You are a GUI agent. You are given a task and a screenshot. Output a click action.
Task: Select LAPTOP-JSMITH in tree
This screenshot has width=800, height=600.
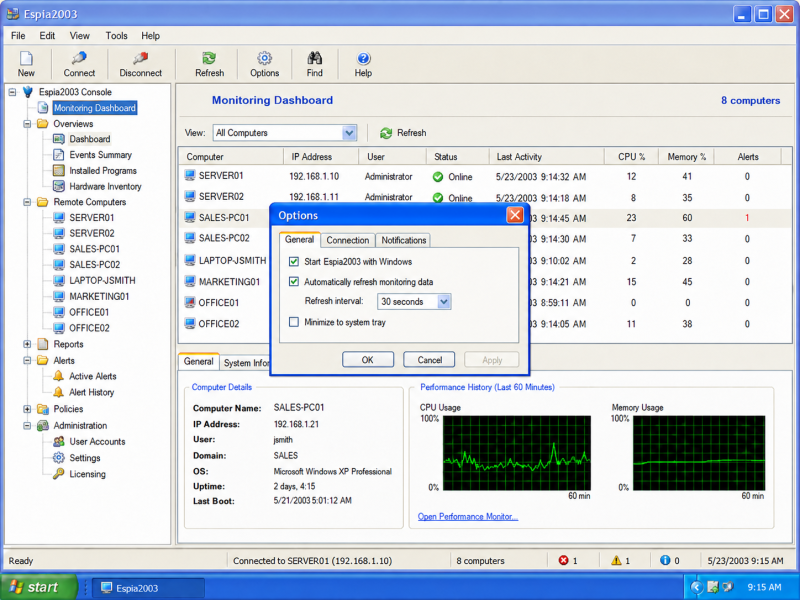coord(102,280)
